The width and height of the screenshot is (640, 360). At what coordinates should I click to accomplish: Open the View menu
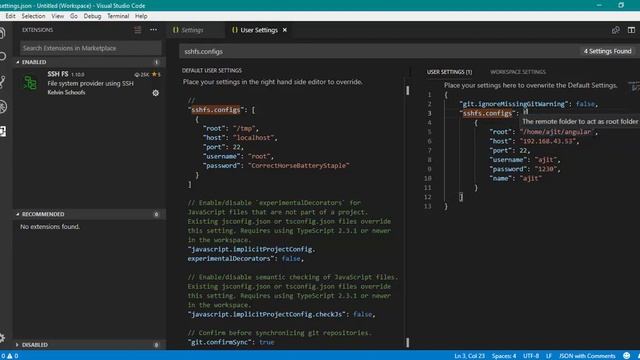point(58,16)
